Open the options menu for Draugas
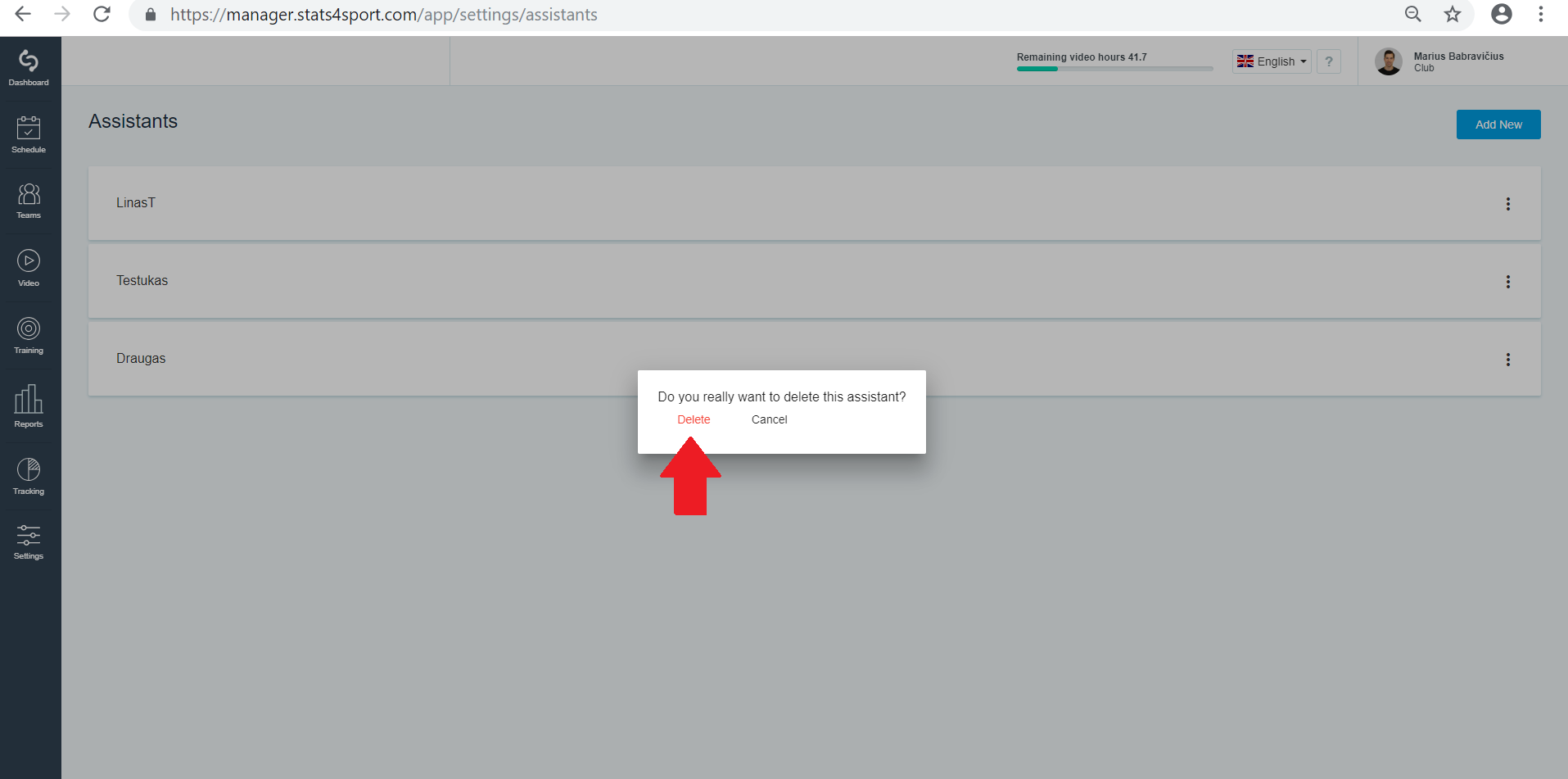Image resolution: width=1568 pixels, height=779 pixels. pos(1508,360)
